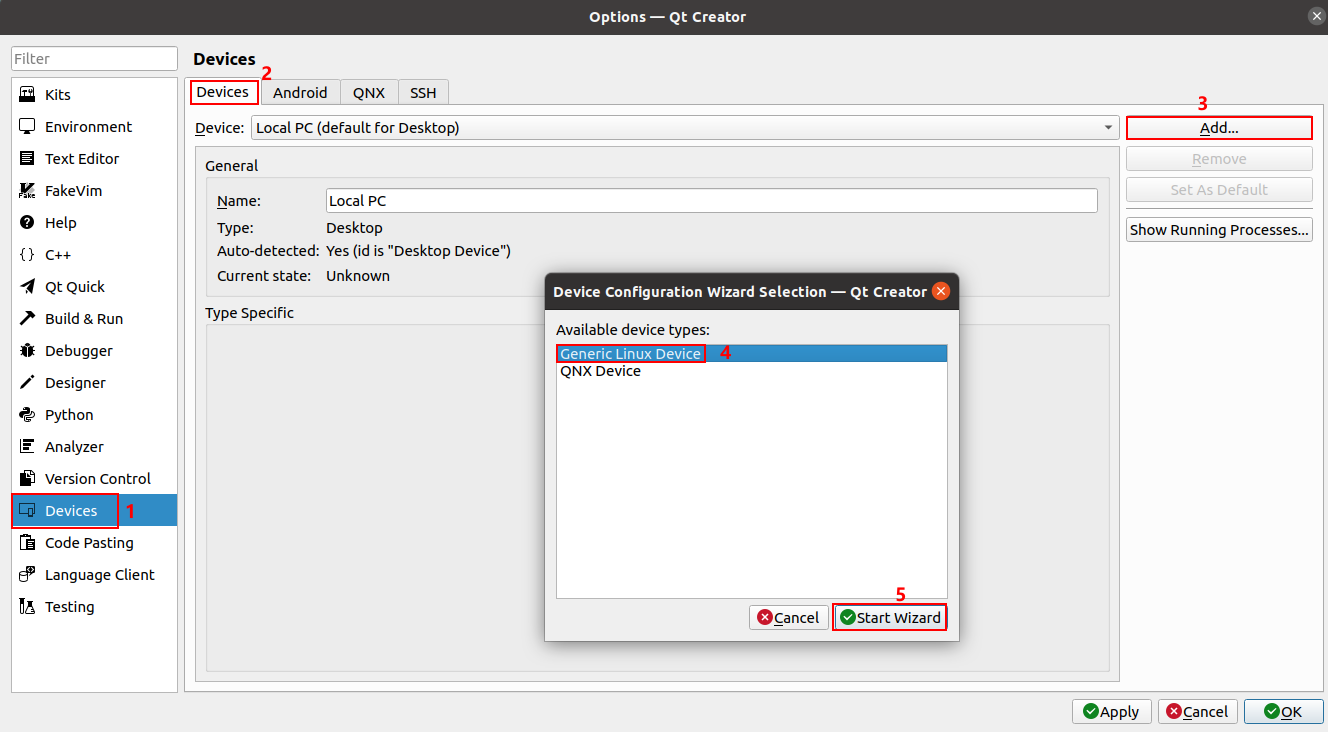The width and height of the screenshot is (1328, 732).
Task: Click the Show Running Processes button
Action: click(1219, 230)
